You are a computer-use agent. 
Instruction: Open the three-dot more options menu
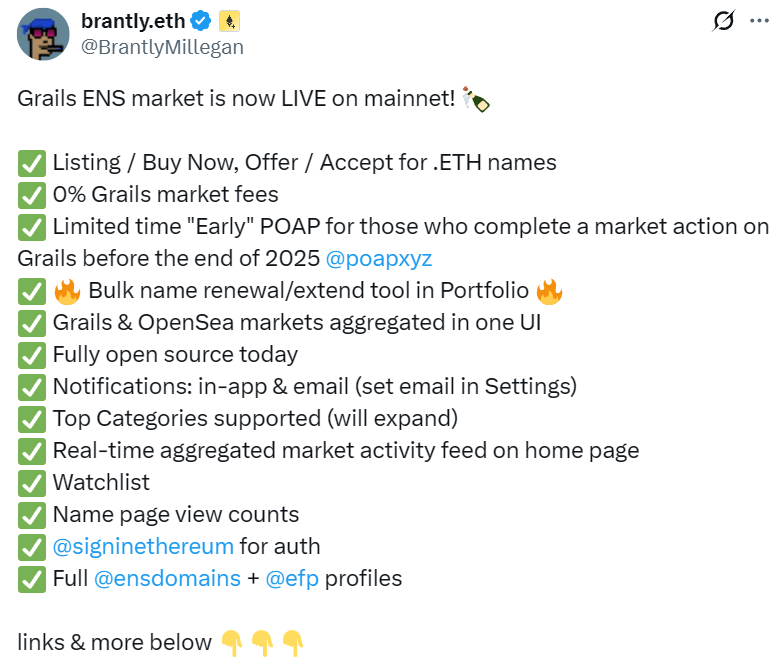(760, 21)
